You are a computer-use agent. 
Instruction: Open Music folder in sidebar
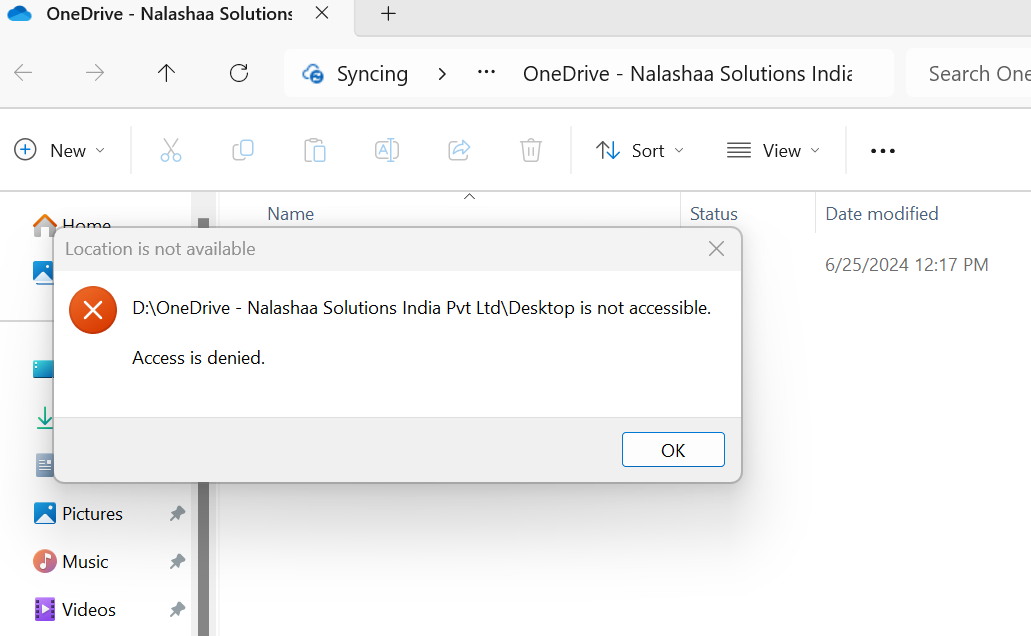click(x=85, y=562)
